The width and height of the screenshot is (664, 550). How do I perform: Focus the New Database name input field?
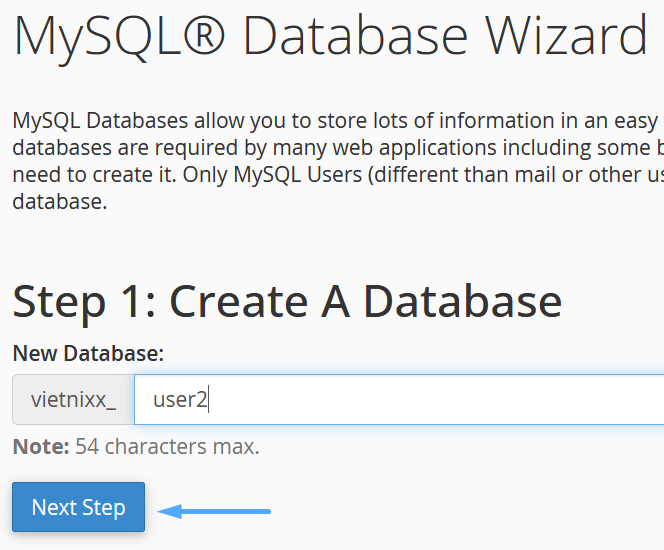click(x=400, y=400)
